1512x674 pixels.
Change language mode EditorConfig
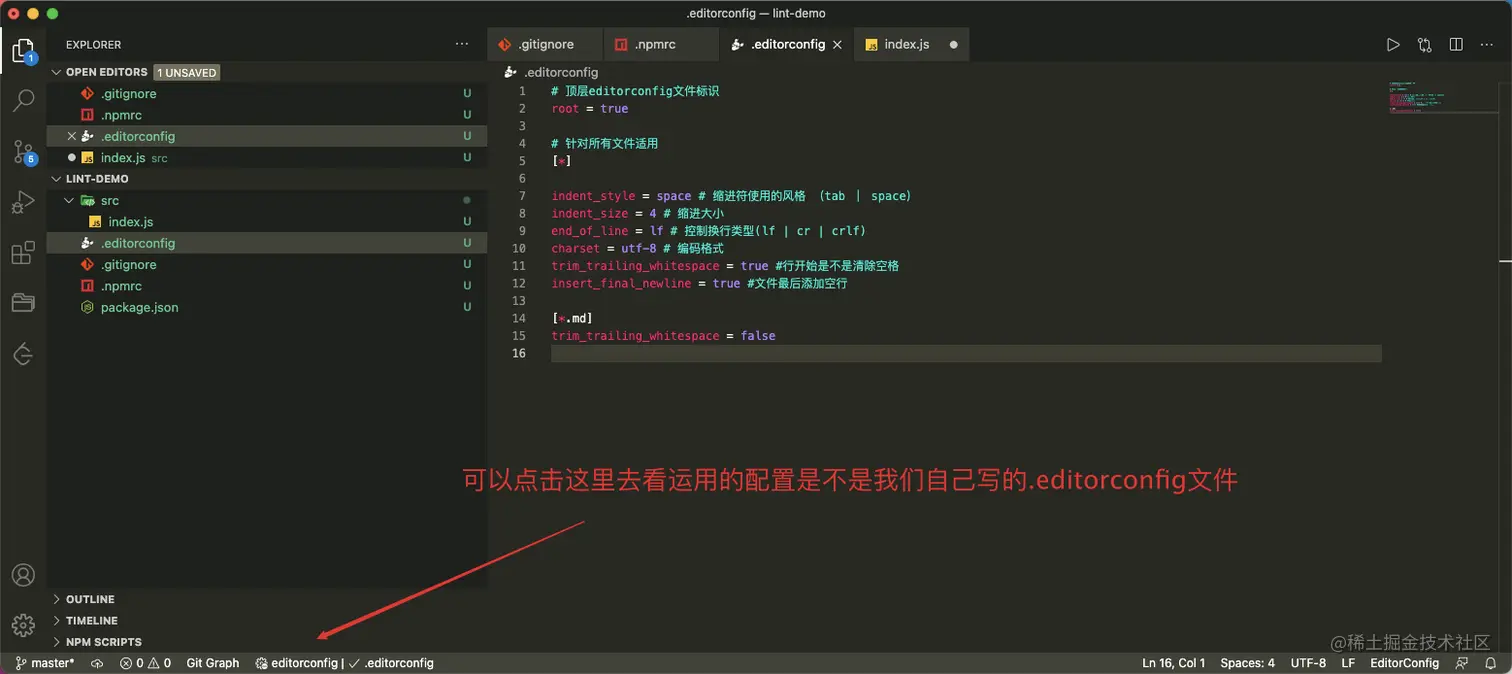(1404, 663)
